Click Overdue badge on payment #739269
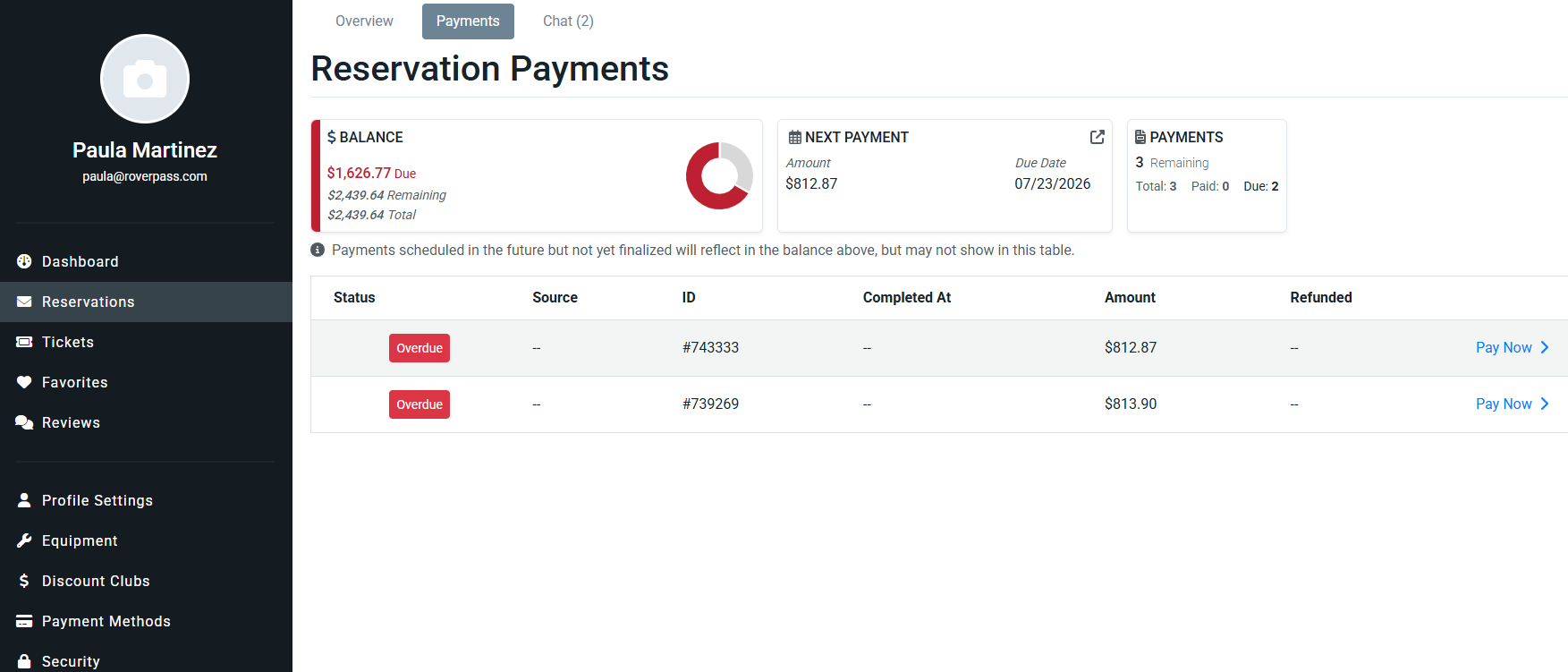Image resolution: width=1568 pixels, height=672 pixels. coord(420,404)
